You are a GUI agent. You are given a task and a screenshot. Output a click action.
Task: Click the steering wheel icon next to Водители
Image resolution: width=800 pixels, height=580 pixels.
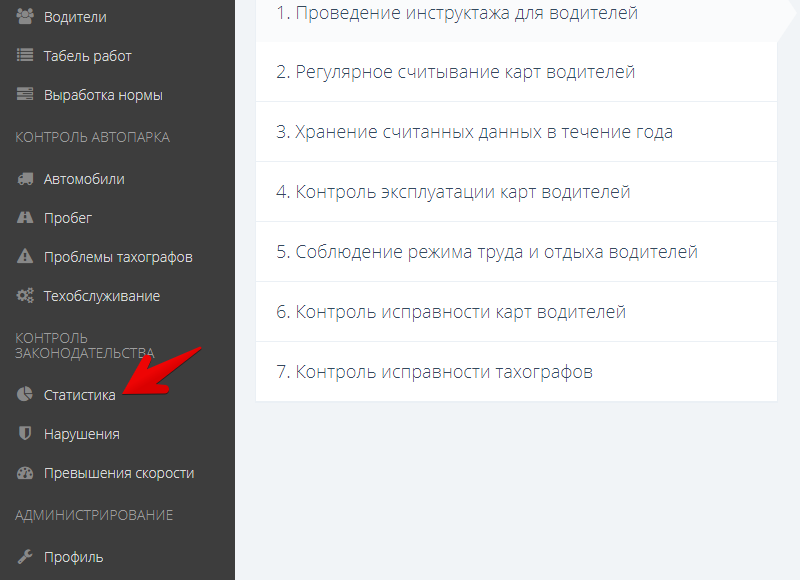coord(24,16)
